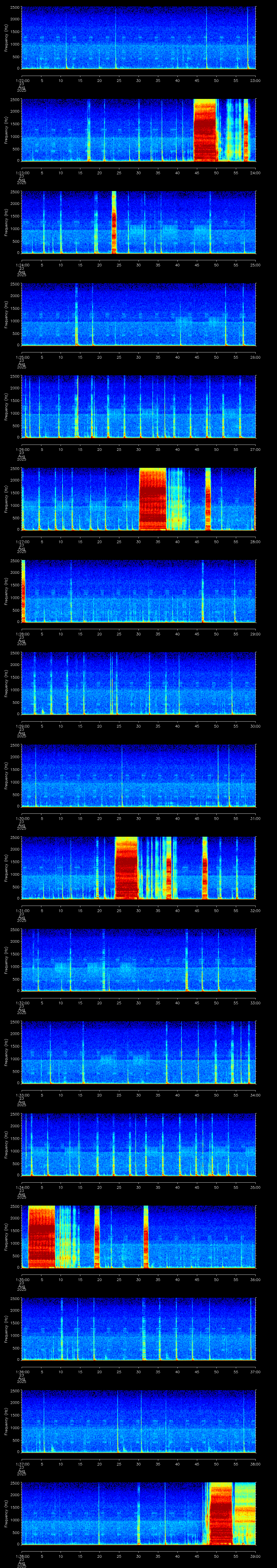Screen dimensions: 277x1568
Task: Open the spectrogram panel starting at 1:24:00
Action: pyautogui.click(x=139, y=222)
